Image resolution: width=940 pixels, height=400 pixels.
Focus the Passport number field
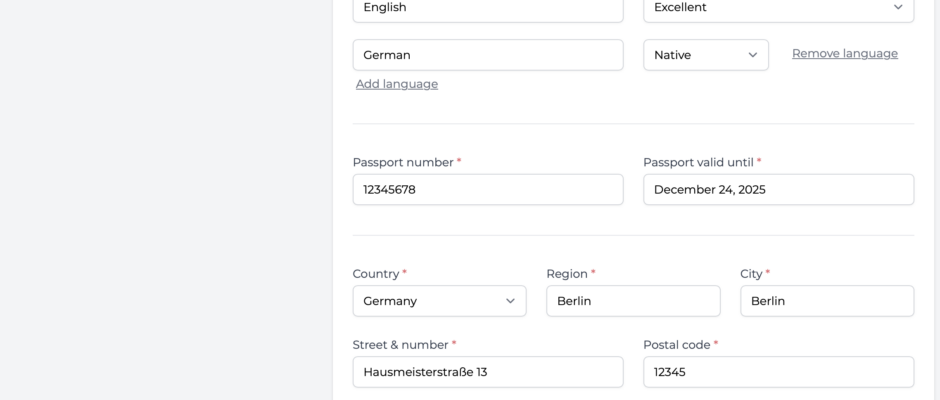[x=487, y=190]
